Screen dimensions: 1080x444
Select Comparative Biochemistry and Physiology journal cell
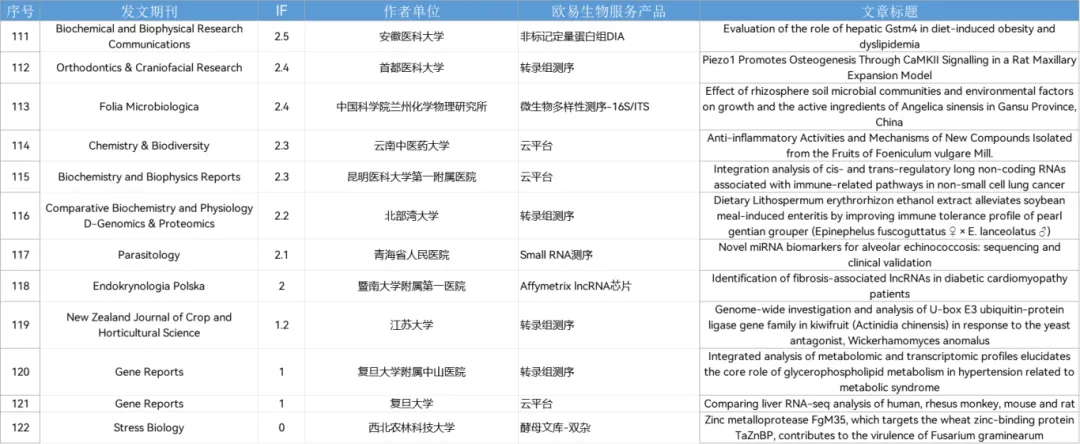tap(149, 216)
